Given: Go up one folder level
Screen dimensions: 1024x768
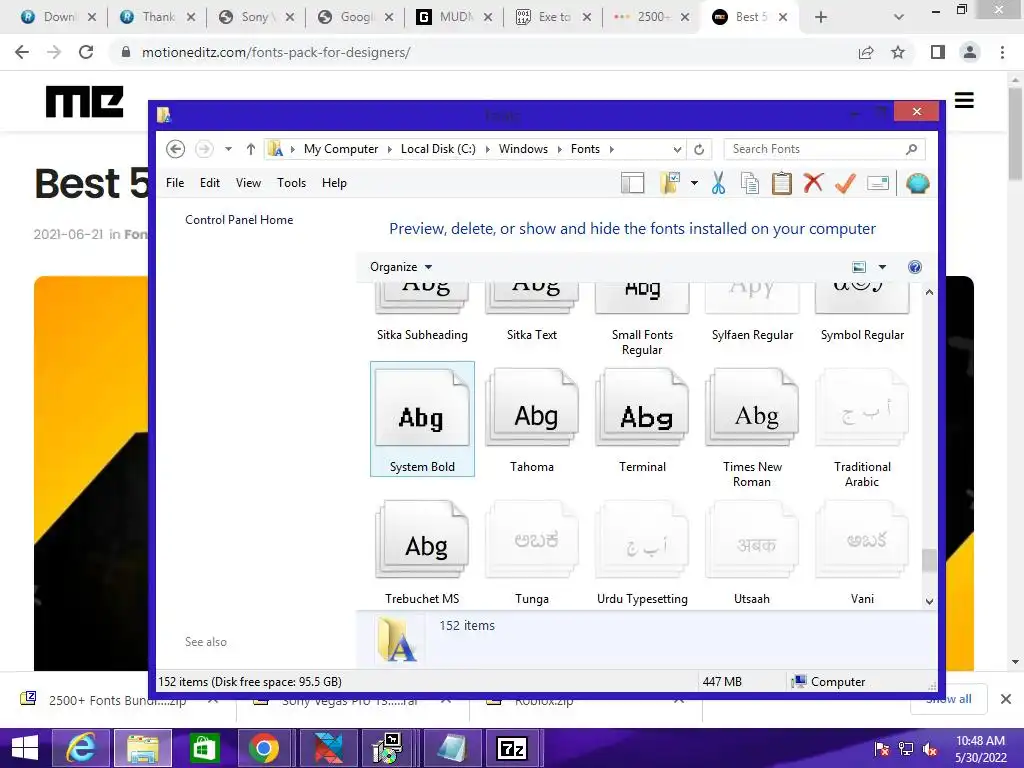Looking at the screenshot, I should 250,149.
